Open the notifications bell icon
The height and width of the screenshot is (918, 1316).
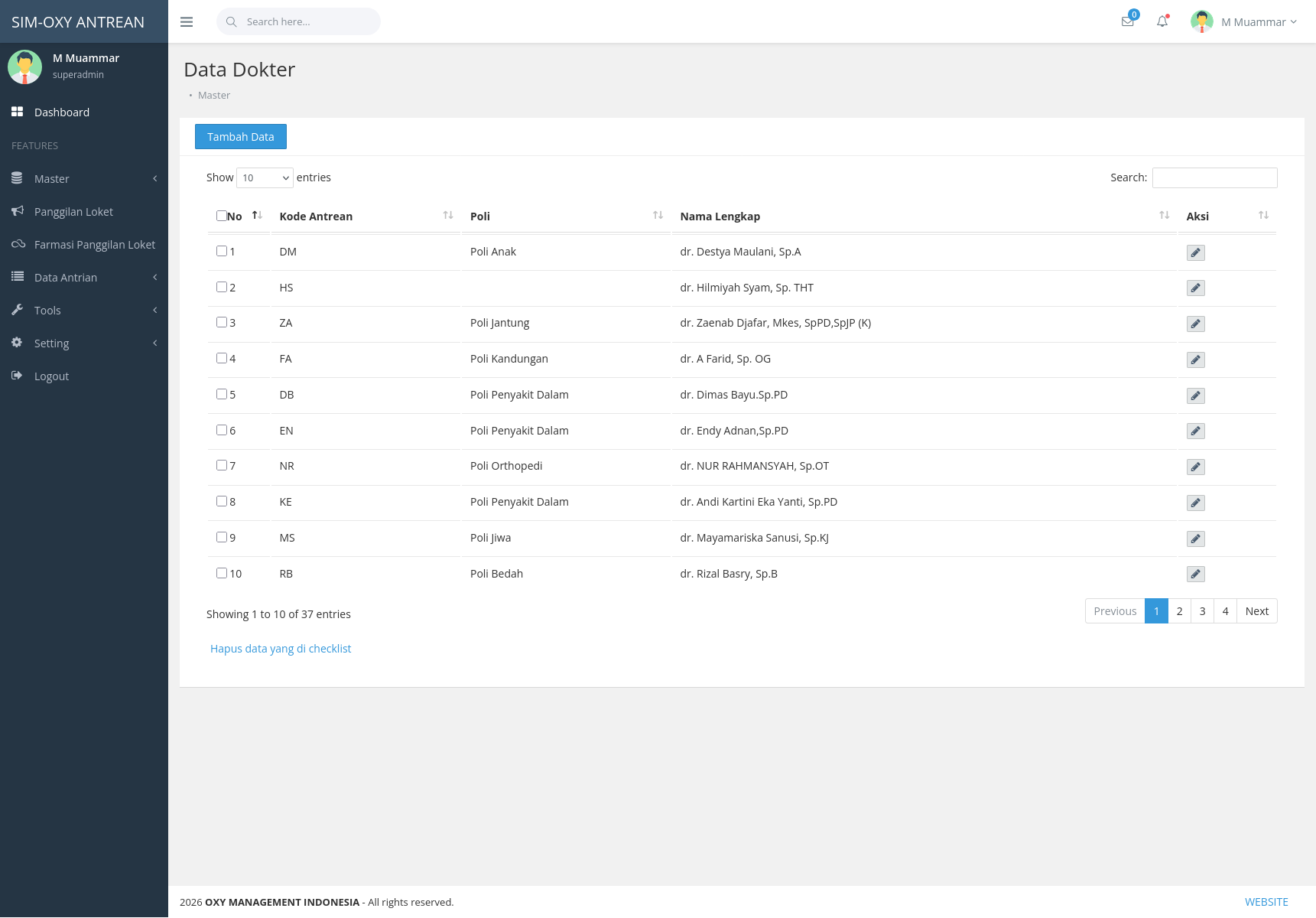(1162, 21)
